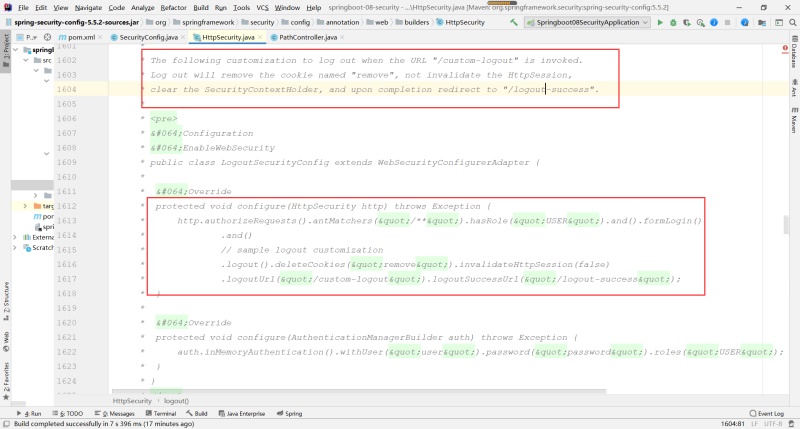Image resolution: width=800 pixels, height=429 pixels.
Task: Expand External Libraries in project tree
Action: pos(15,237)
